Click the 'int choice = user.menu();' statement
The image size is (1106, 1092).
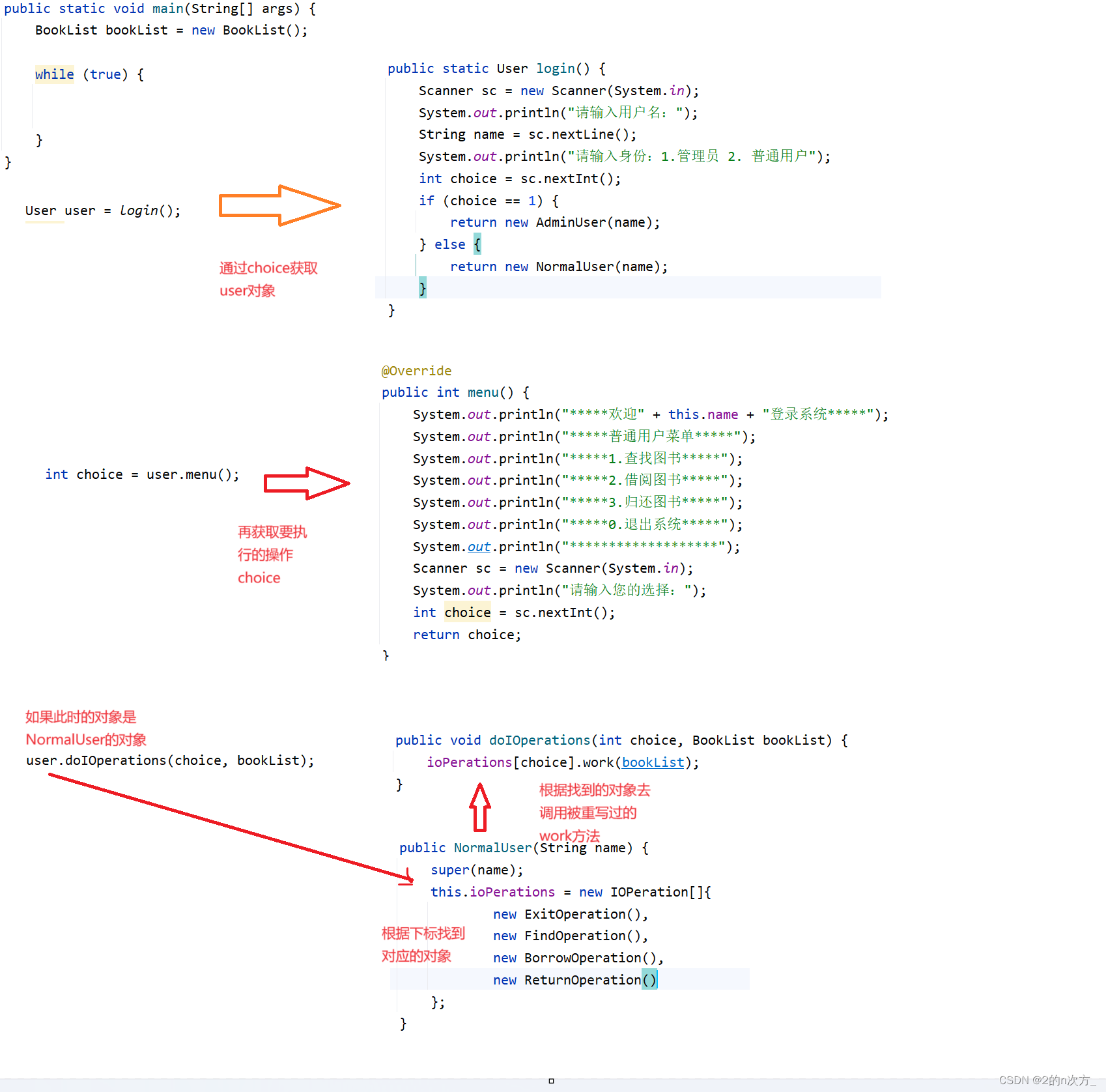(x=142, y=474)
